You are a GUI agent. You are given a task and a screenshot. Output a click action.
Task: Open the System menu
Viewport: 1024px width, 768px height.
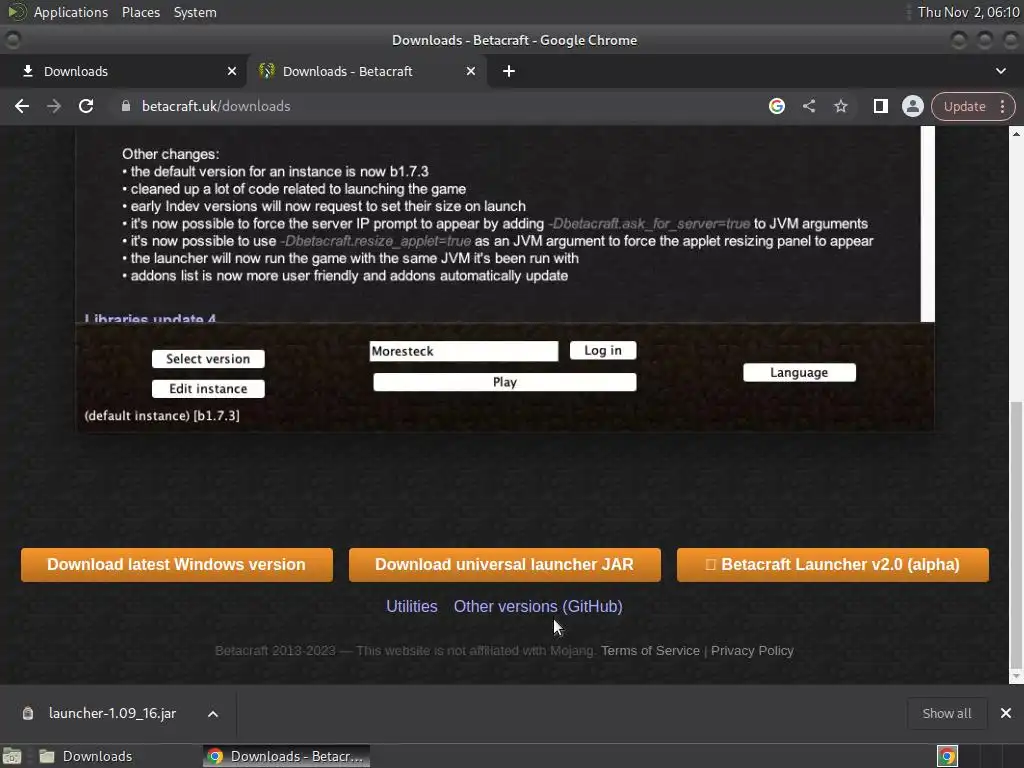coord(195,12)
